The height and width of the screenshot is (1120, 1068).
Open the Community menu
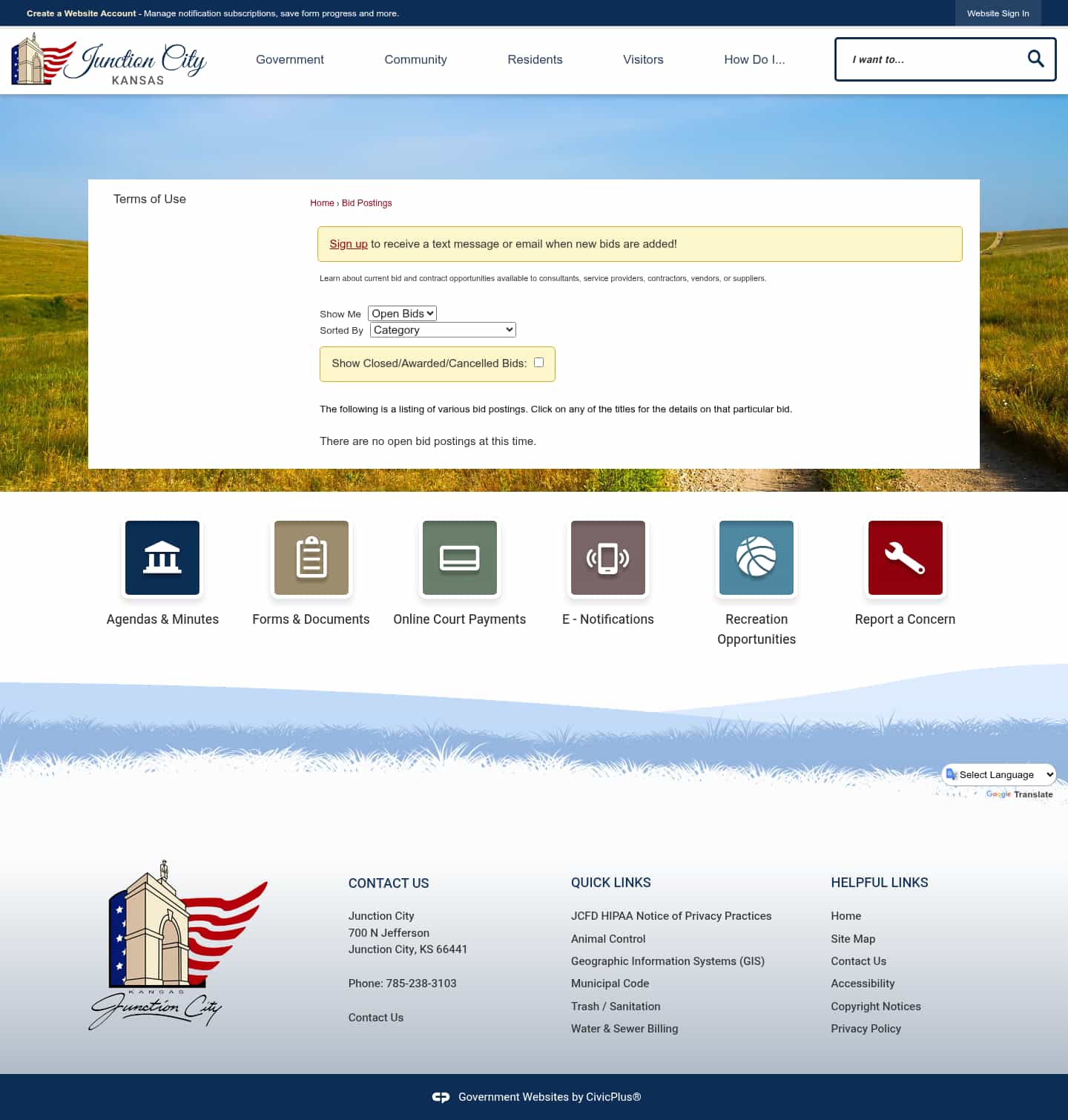(x=415, y=59)
